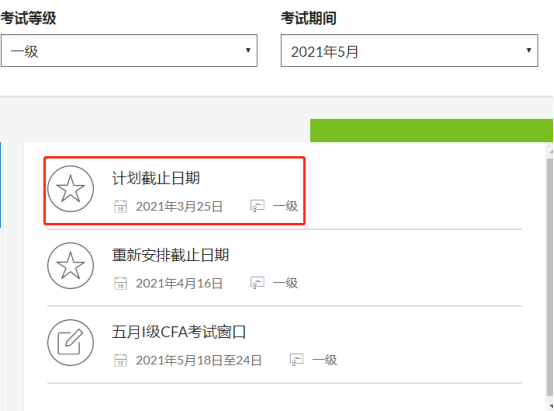The height and width of the screenshot is (411, 554).
Task: Select the green tab above the list
Action: coord(431,130)
